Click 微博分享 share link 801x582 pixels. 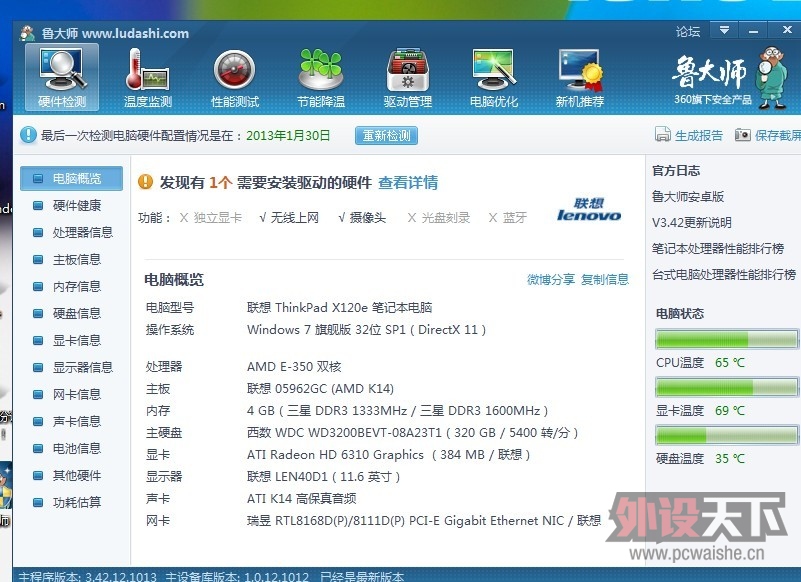click(551, 280)
